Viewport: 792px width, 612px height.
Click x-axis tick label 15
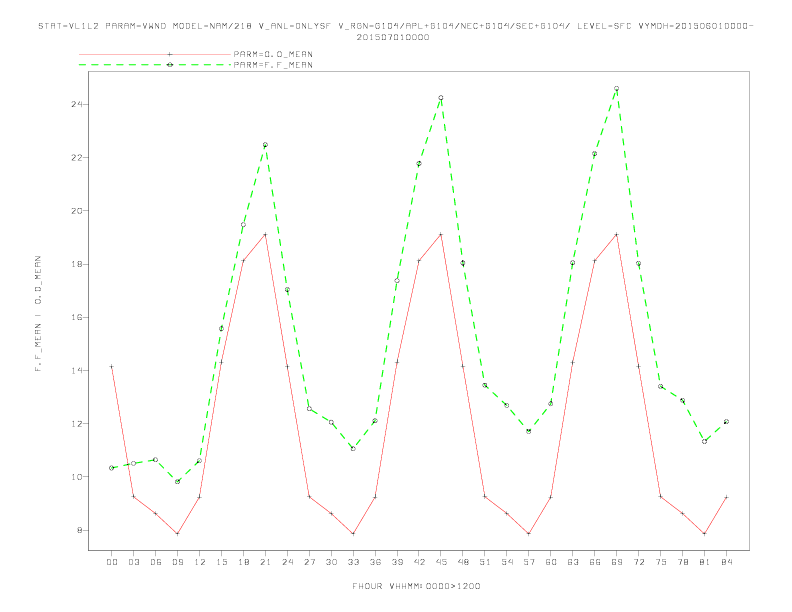[221, 562]
